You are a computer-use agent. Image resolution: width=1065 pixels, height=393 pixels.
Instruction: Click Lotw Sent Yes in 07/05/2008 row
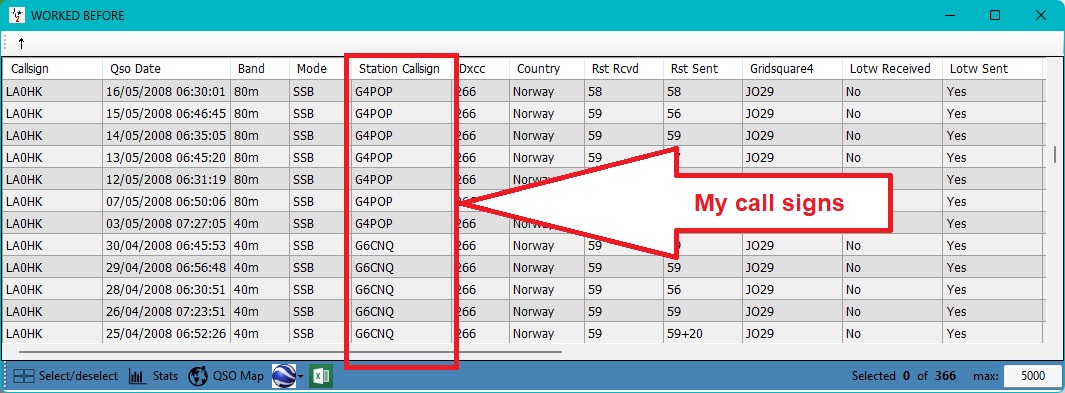[x=992, y=202]
